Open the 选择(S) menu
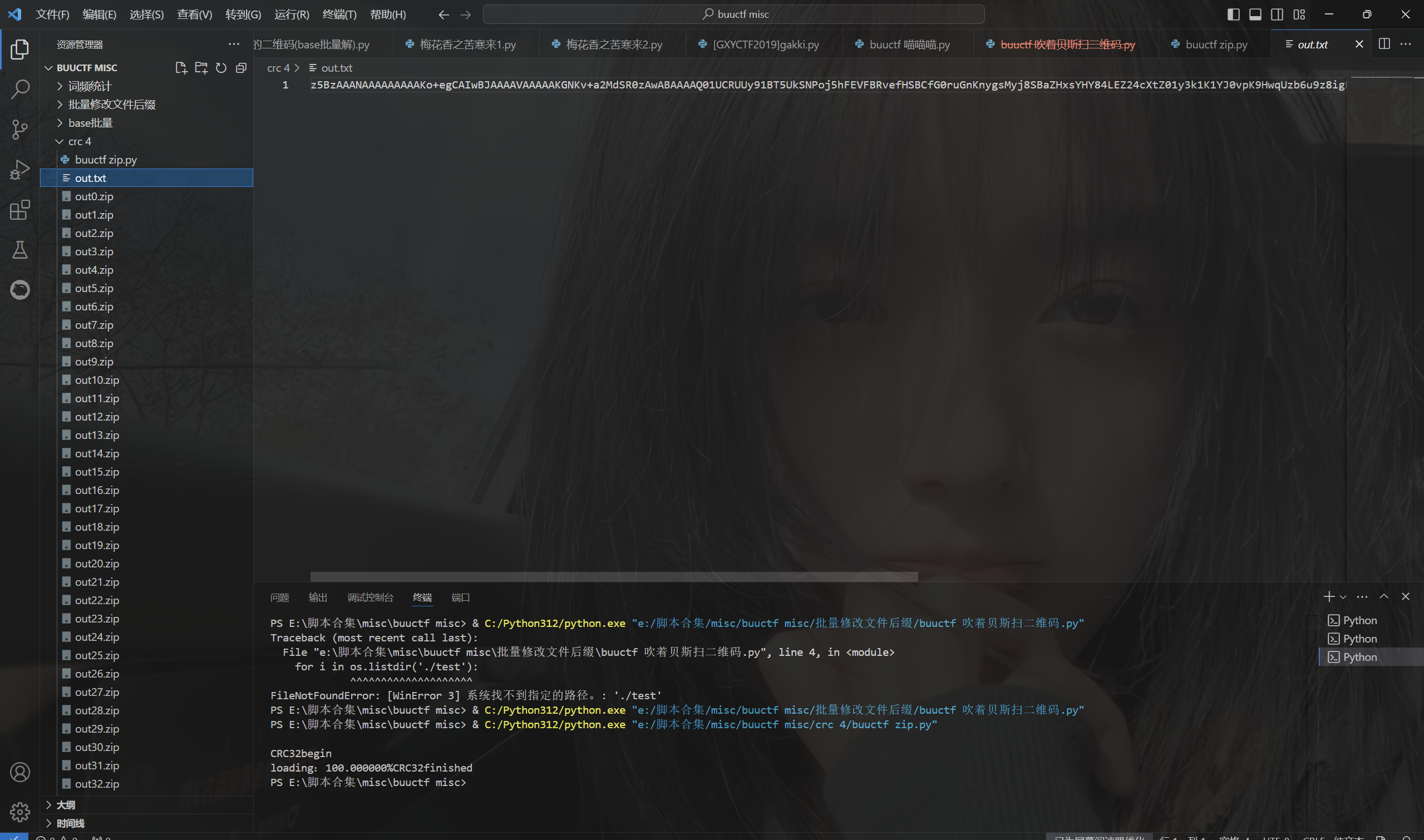This screenshot has width=1424, height=840. [x=147, y=14]
